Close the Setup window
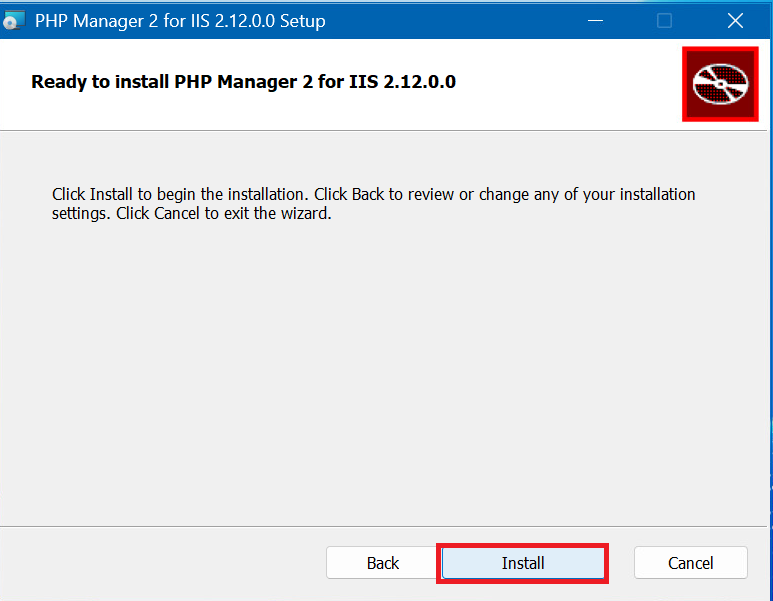 click(x=735, y=20)
